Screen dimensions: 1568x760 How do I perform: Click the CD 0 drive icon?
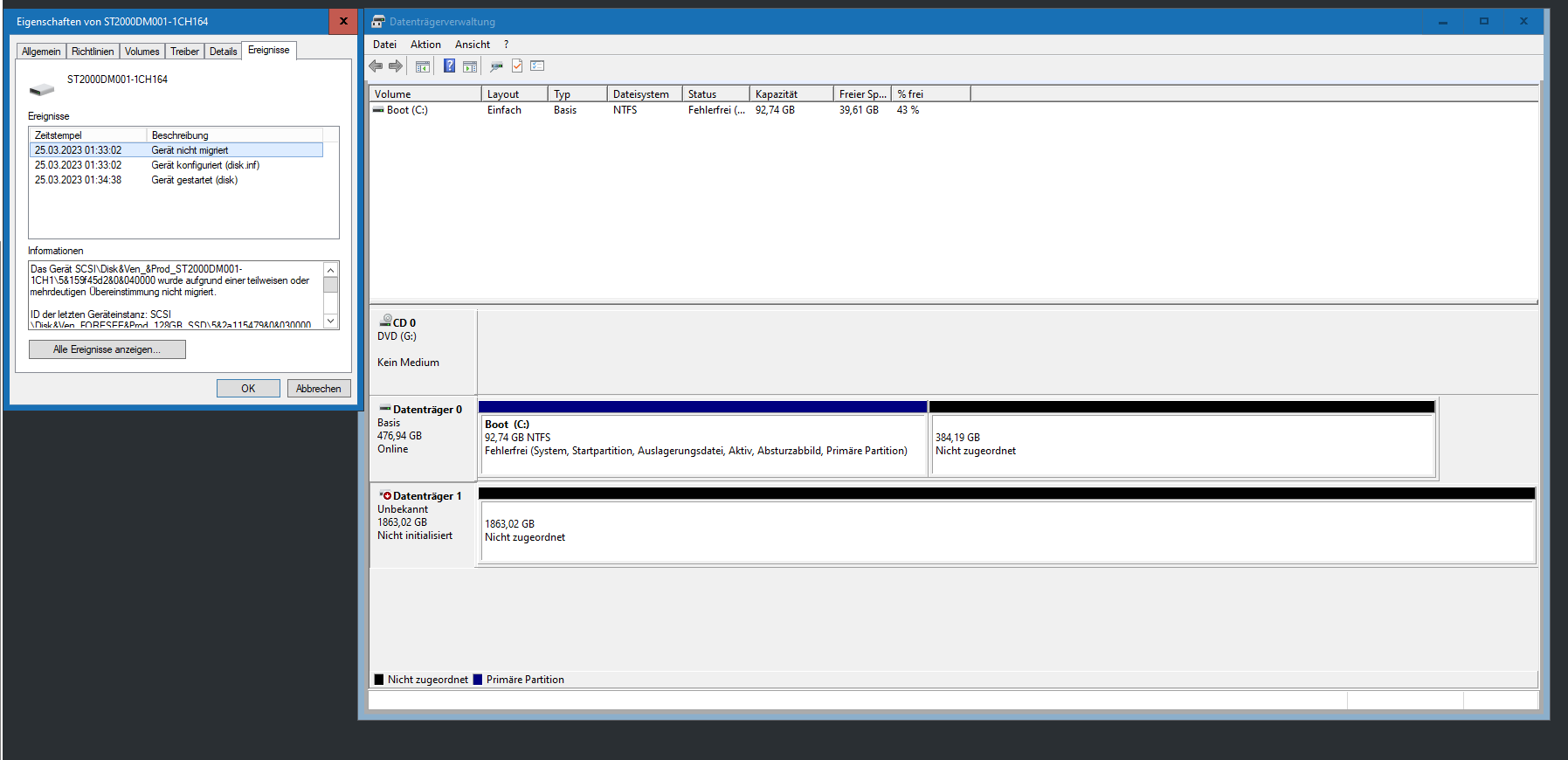click(x=385, y=321)
